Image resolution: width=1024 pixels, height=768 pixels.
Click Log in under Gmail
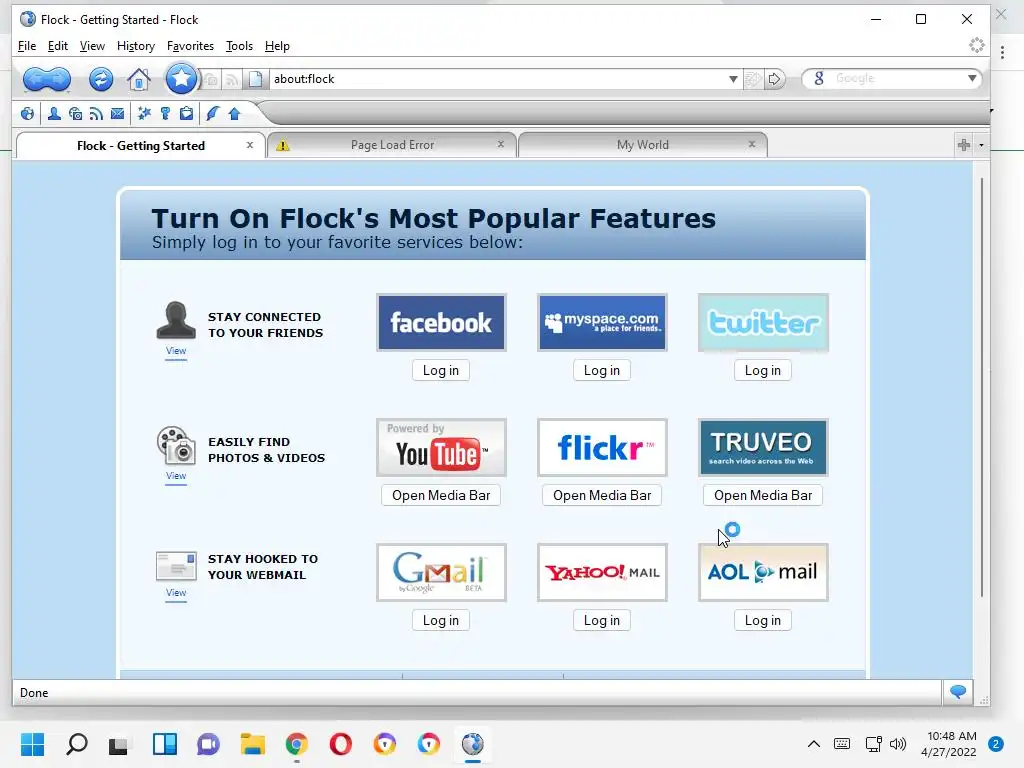point(441,620)
